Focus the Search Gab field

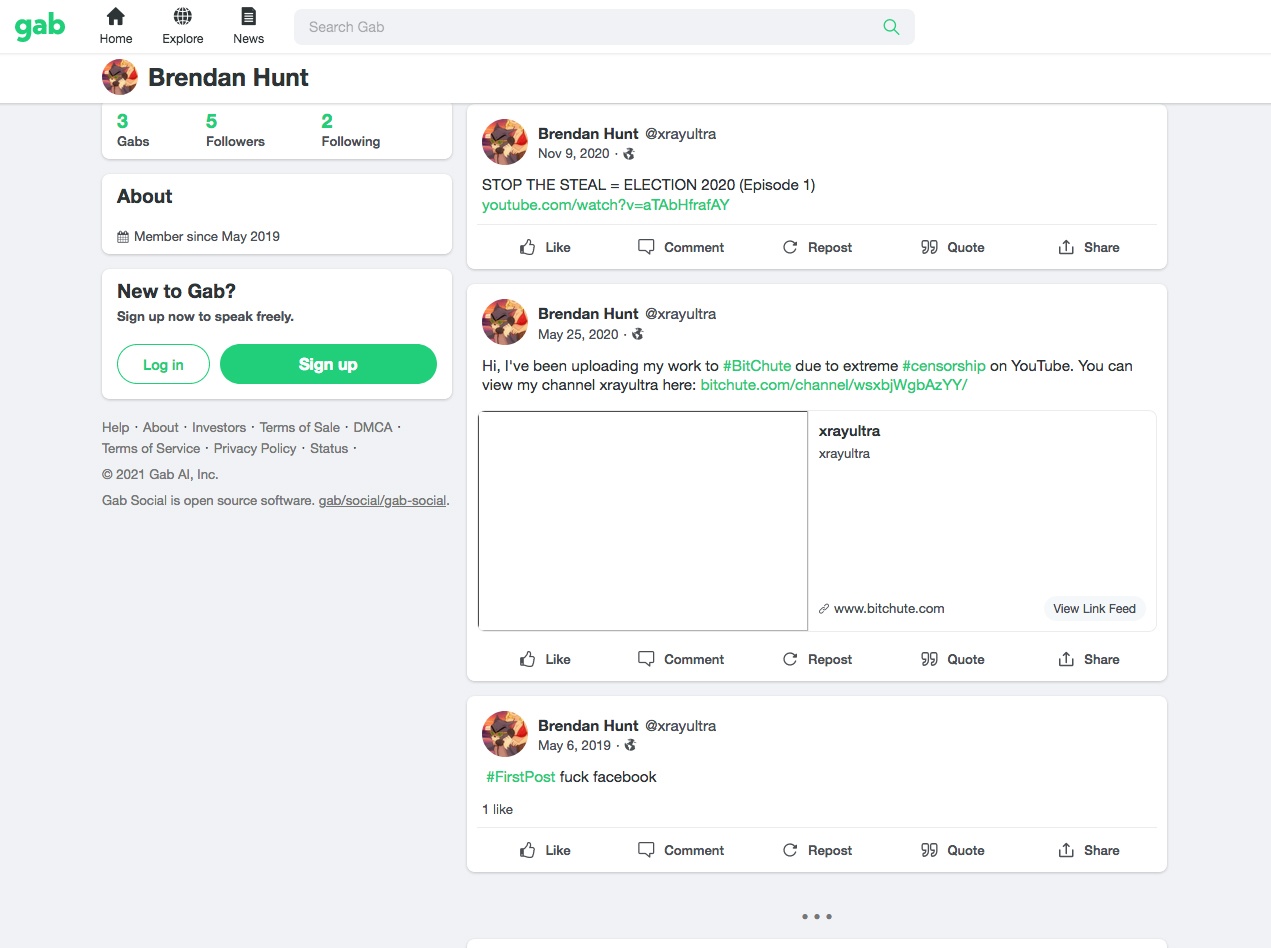604,27
